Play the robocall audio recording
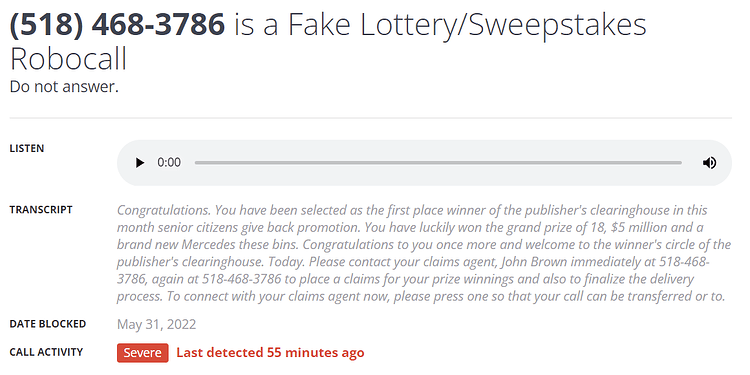This screenshot has height=375, width=750. click(140, 163)
